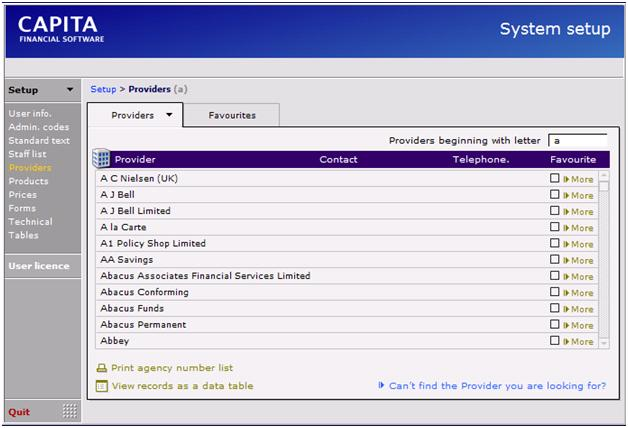
Task: Focus the Providers beginning with letter field
Action: 577,141
